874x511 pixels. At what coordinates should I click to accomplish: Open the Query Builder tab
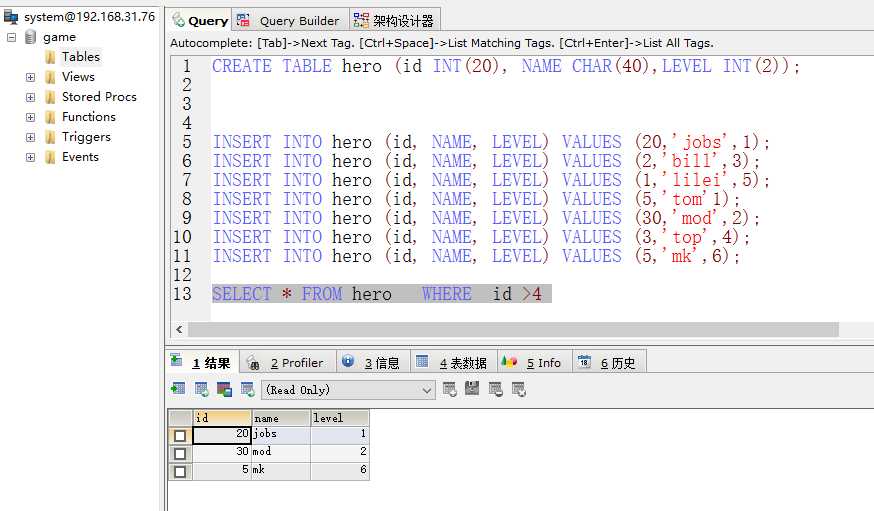click(290, 21)
